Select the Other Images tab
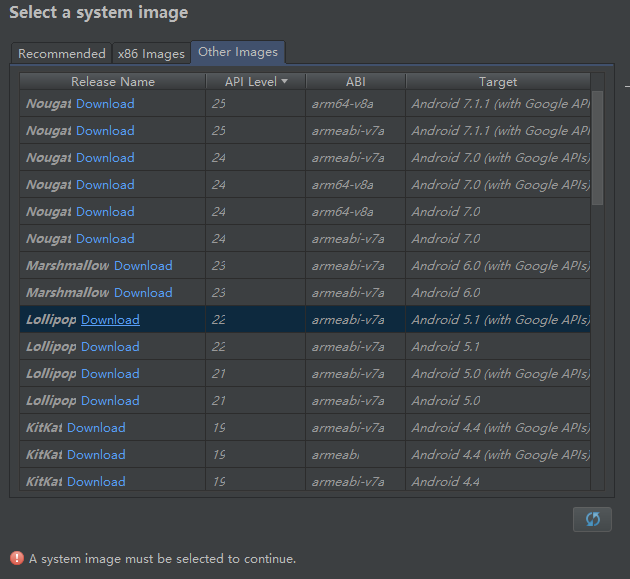The image size is (630, 579). click(x=238, y=52)
